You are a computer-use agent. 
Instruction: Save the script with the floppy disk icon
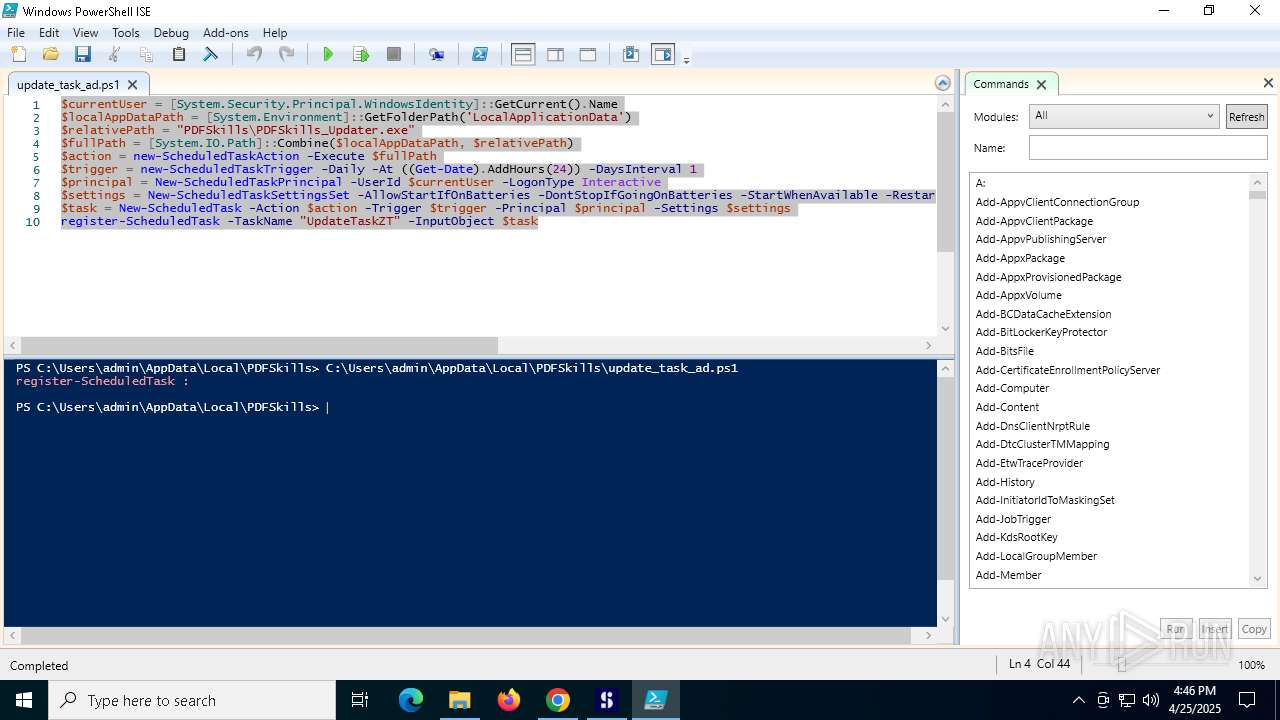tap(82, 54)
